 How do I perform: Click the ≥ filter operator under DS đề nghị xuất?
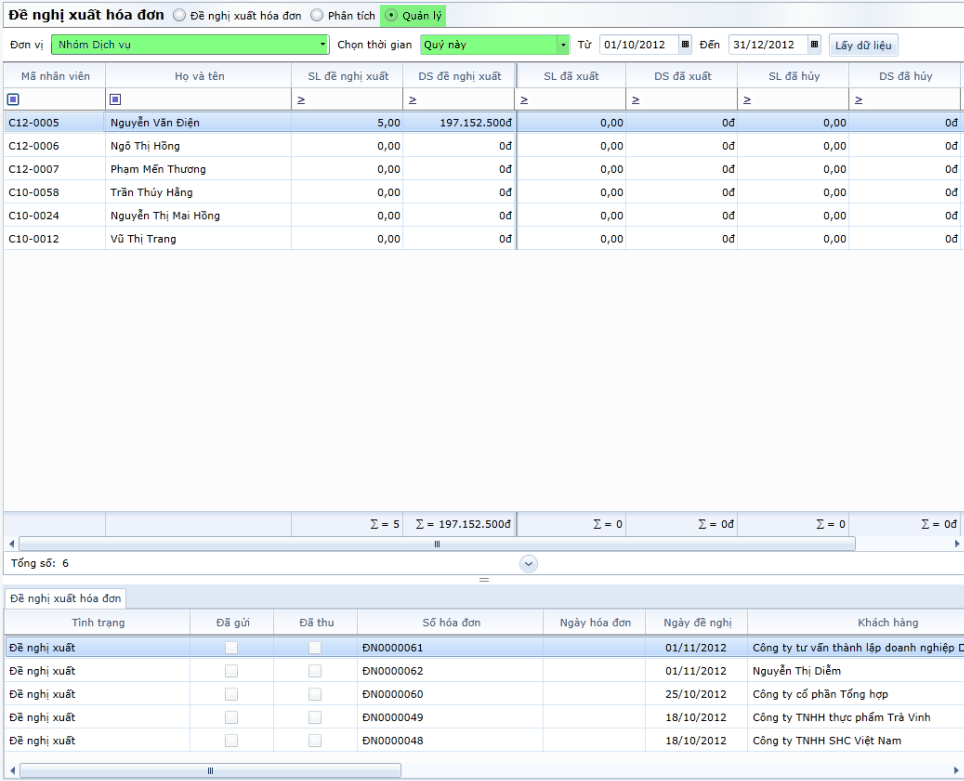(x=412, y=100)
